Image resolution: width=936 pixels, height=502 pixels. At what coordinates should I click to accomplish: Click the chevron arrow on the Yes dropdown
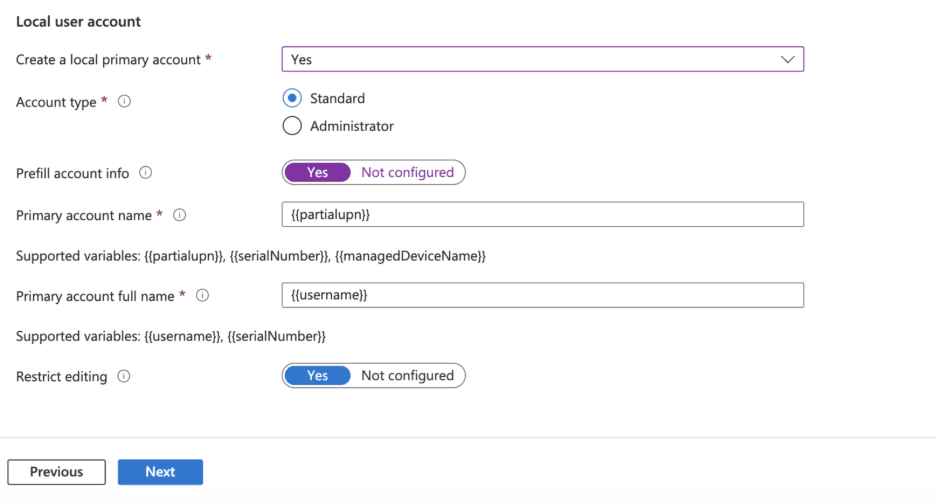(788, 60)
